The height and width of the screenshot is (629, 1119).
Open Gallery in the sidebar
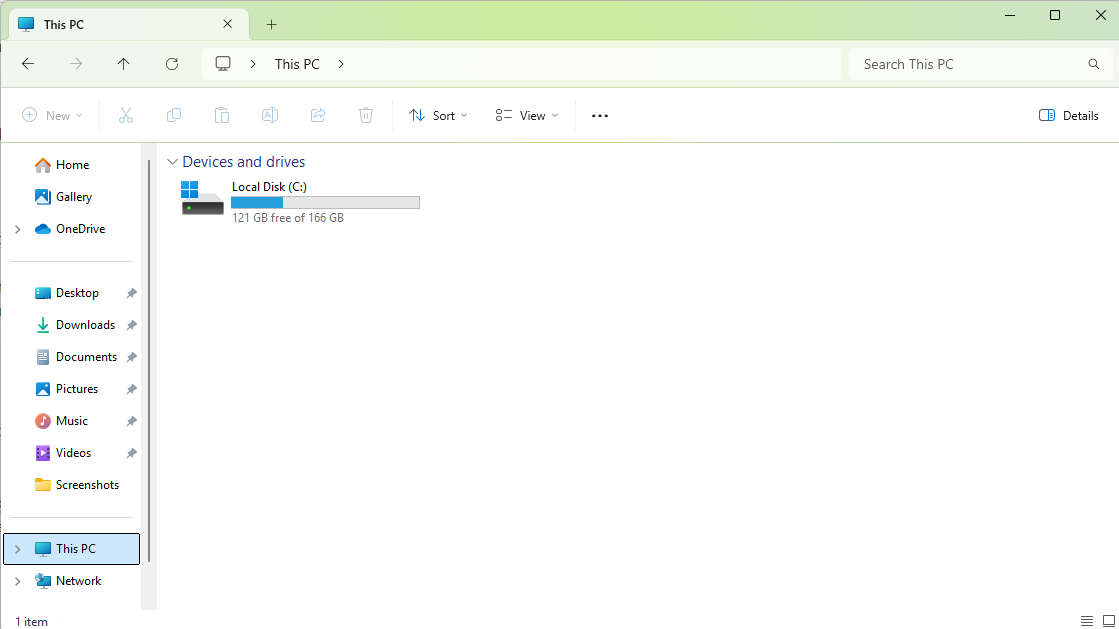click(73, 197)
